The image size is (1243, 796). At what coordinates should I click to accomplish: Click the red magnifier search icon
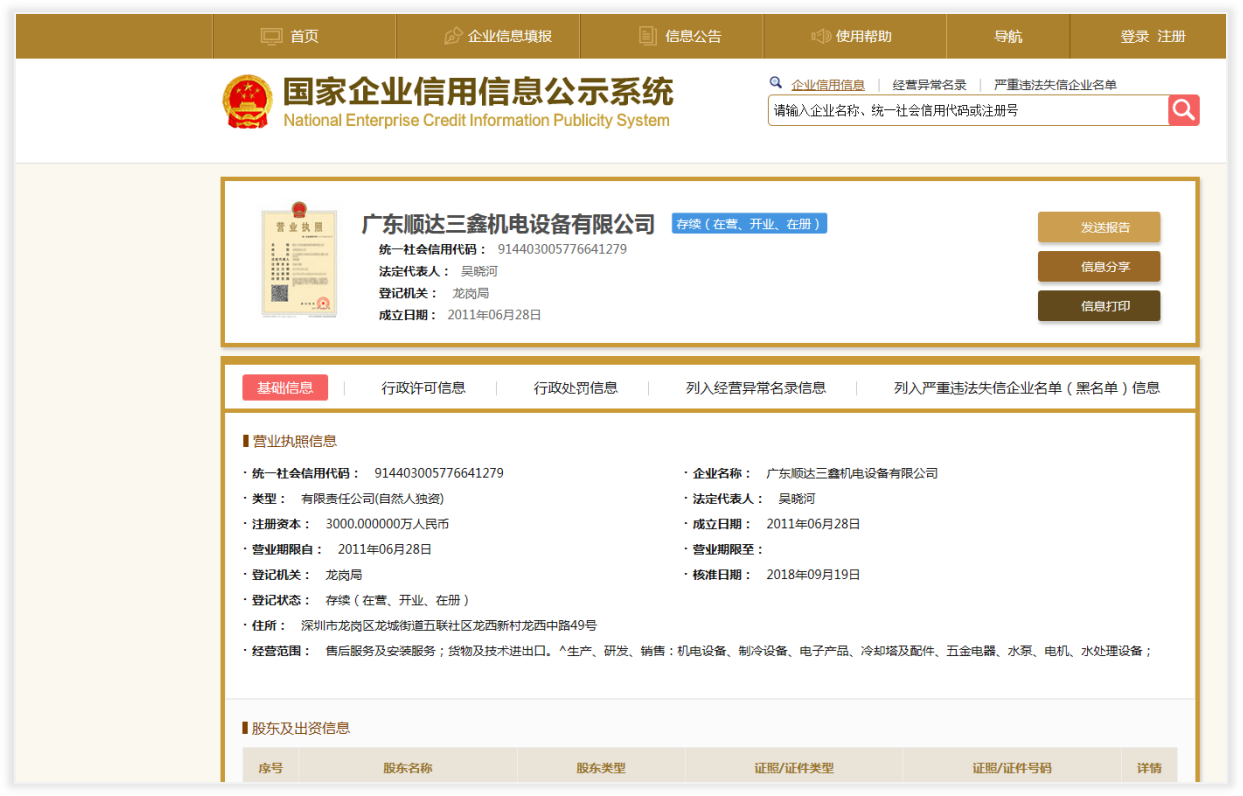coord(1184,110)
